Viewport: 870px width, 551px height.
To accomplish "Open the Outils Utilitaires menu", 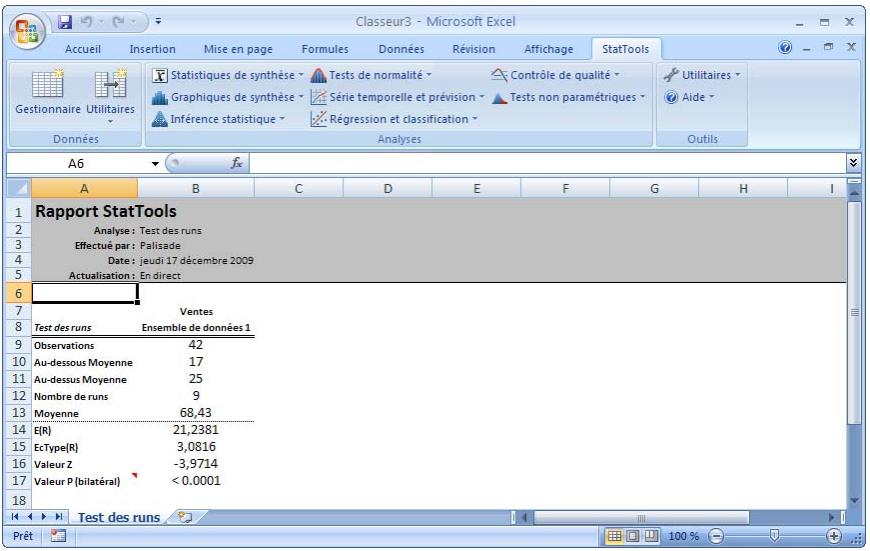I will 702,75.
